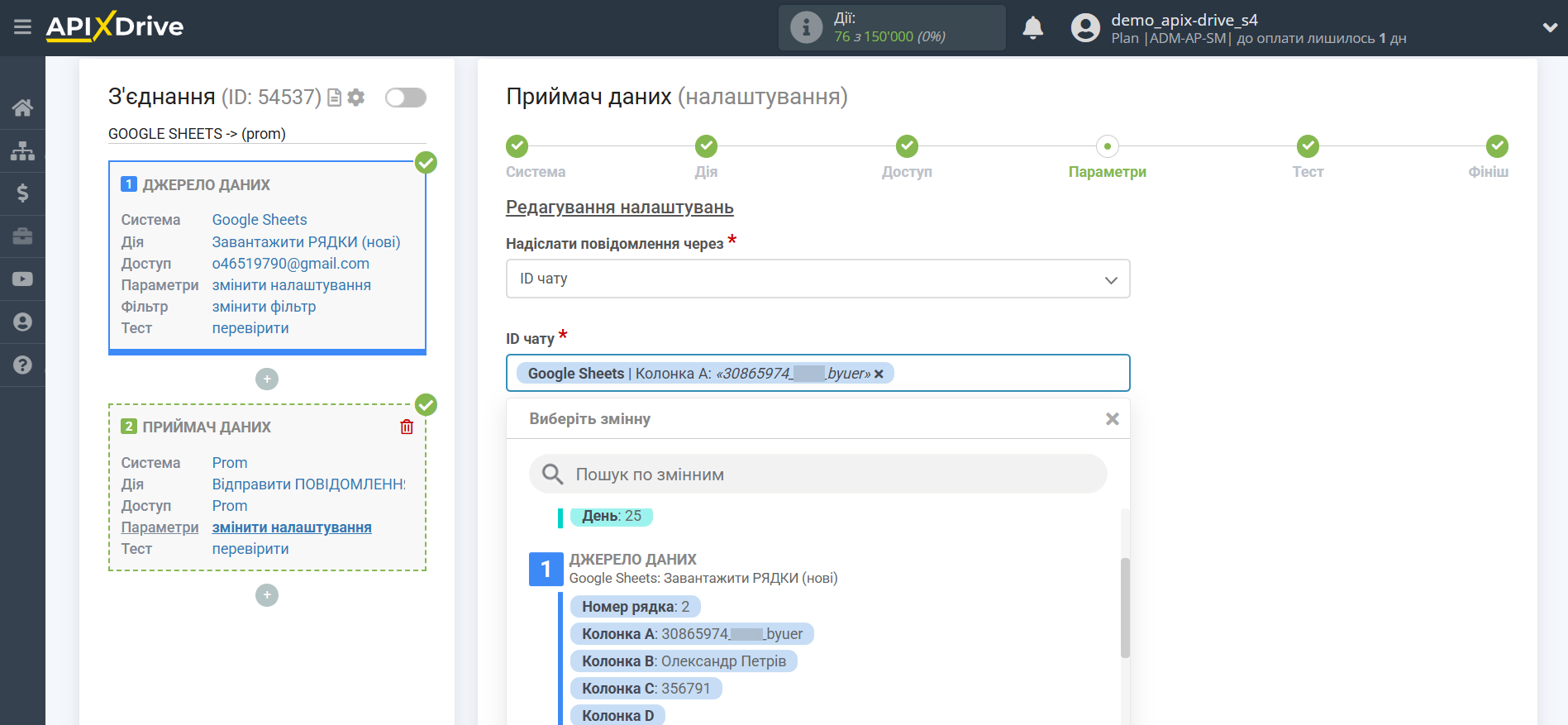Select the Параметри step

[1108, 146]
